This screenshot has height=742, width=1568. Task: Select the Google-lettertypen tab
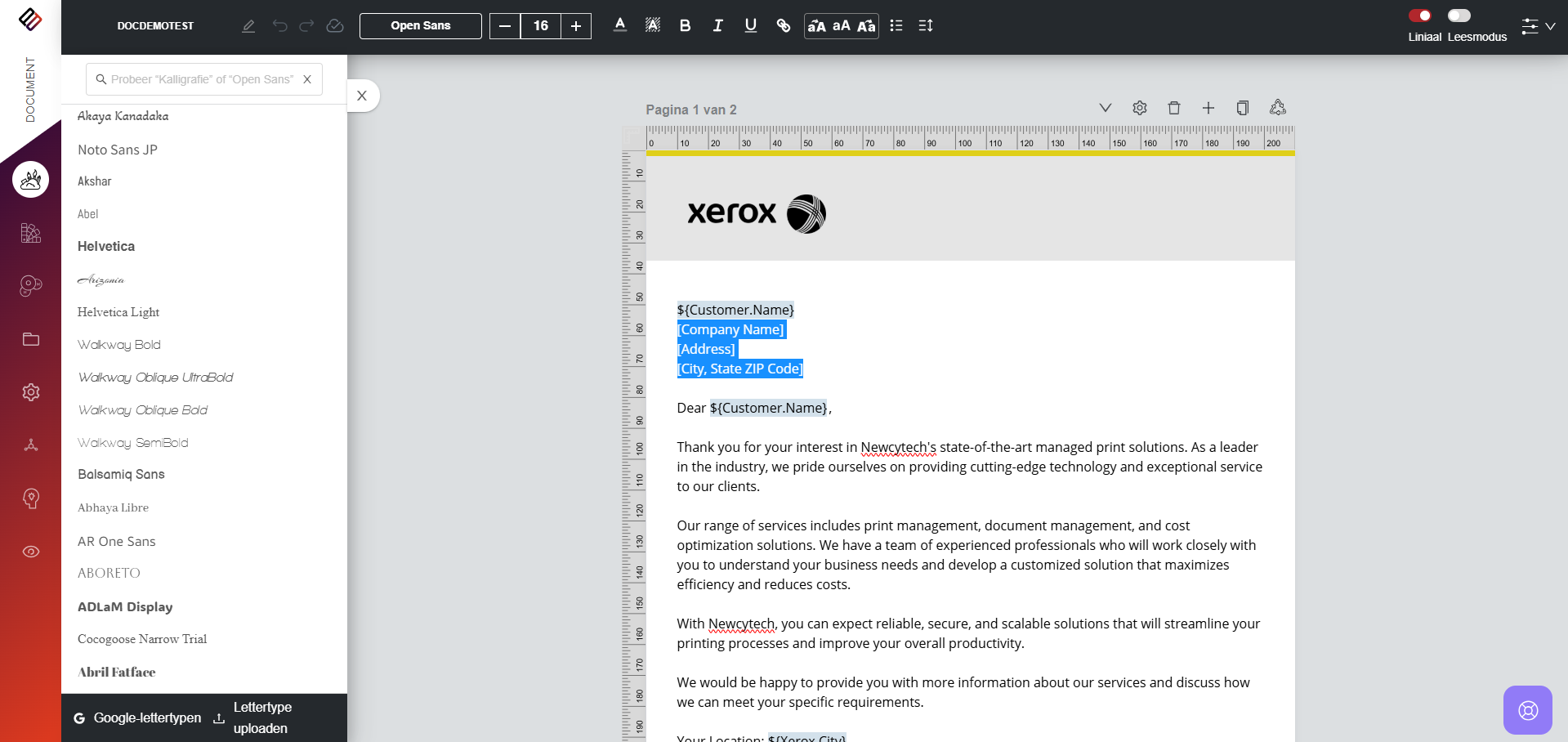pyautogui.click(x=138, y=717)
